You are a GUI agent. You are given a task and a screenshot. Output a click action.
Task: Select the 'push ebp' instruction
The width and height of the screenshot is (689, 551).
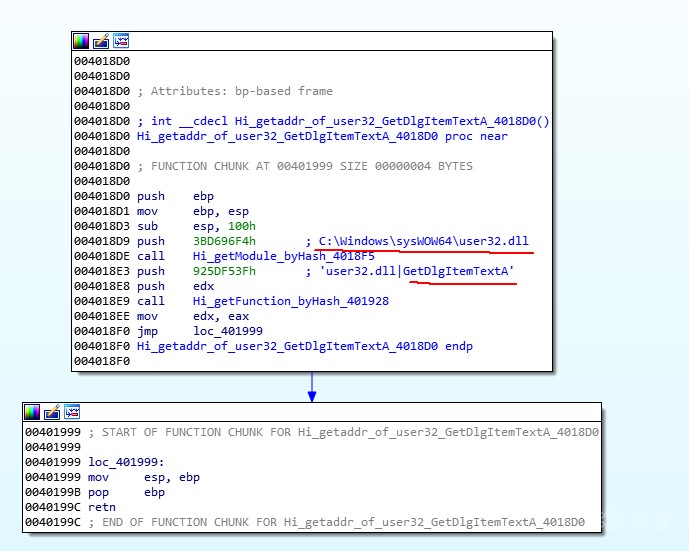pos(175,196)
